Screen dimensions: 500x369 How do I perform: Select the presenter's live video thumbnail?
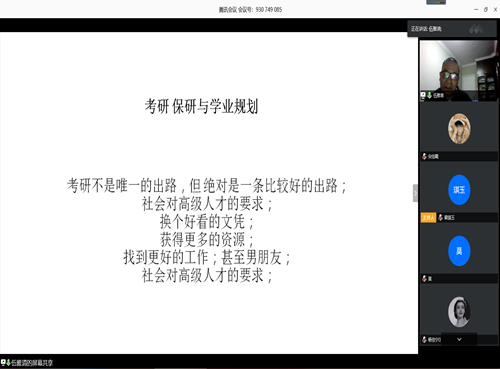tap(458, 71)
